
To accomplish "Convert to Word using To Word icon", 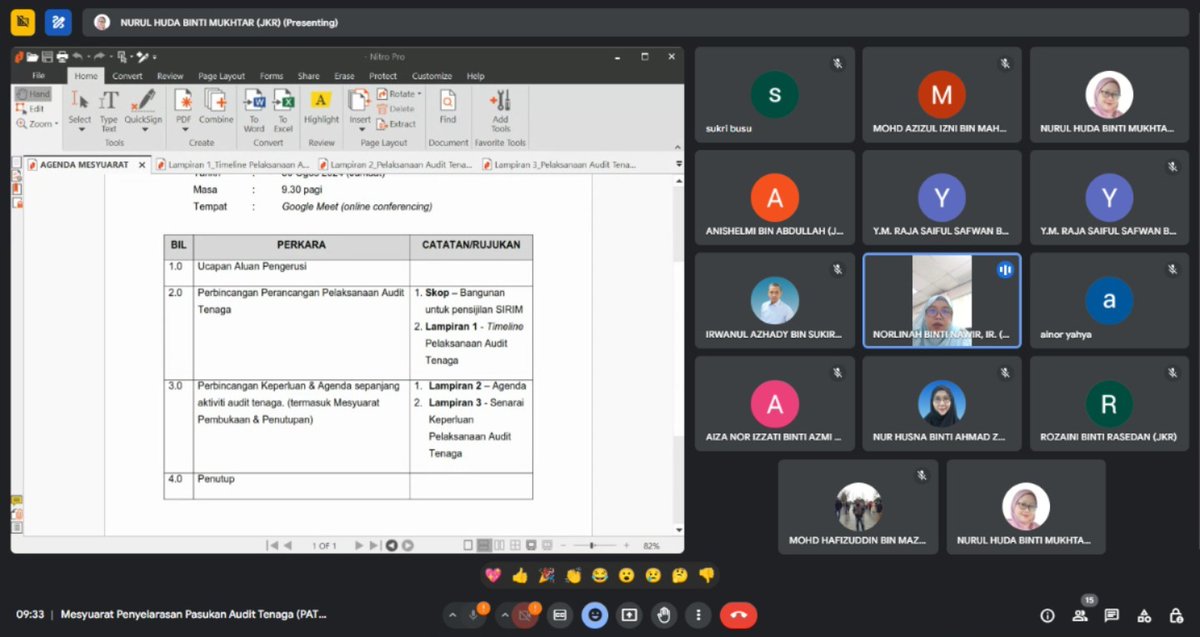I will click(254, 110).
